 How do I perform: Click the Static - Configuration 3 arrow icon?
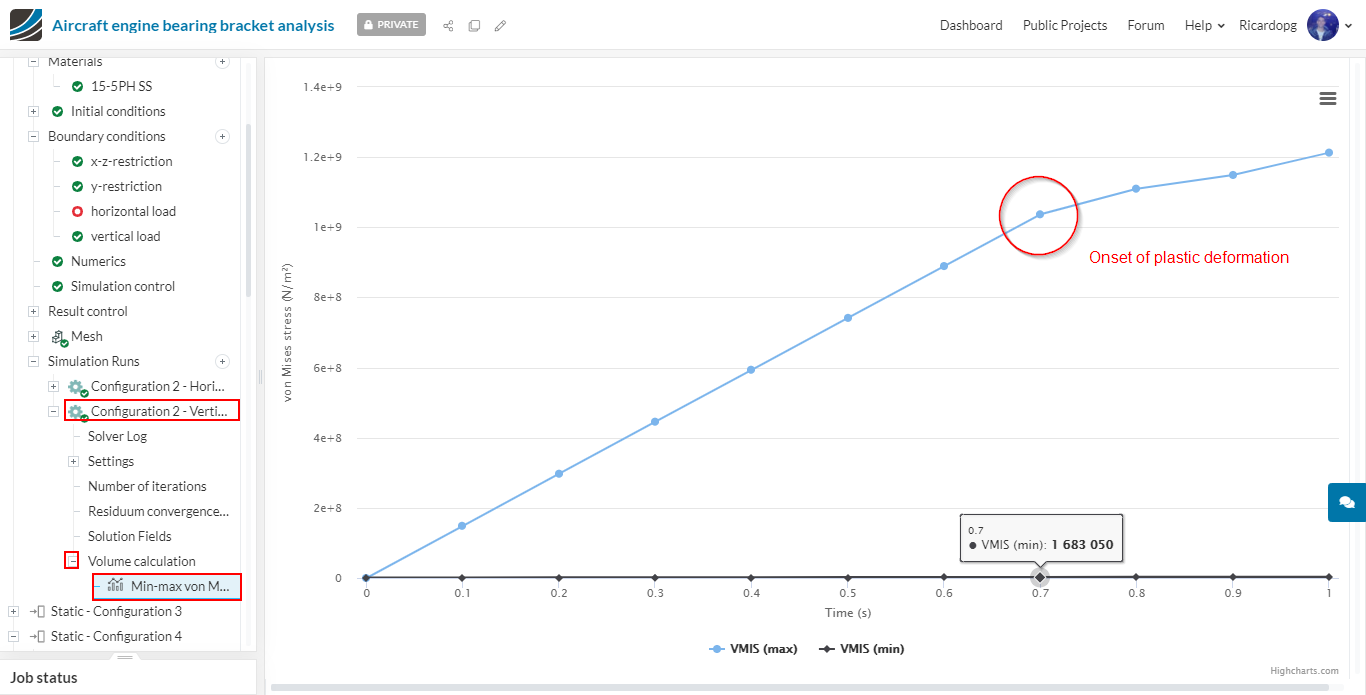click(38, 611)
